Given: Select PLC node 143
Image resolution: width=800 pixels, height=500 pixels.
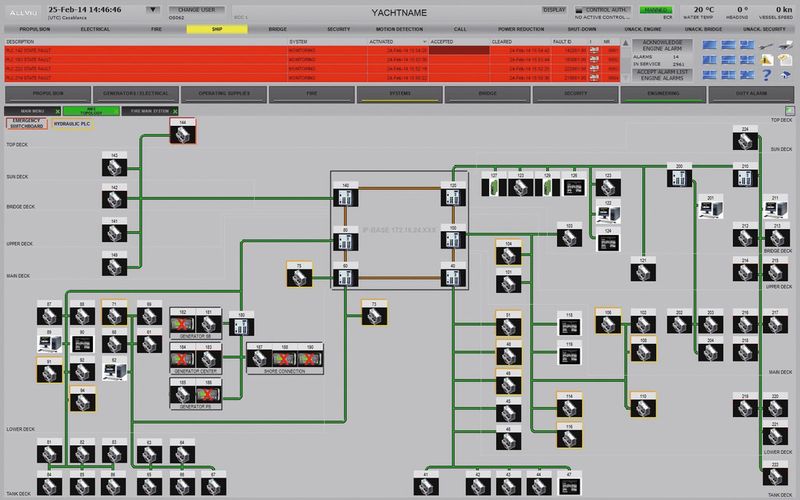Looking at the screenshot, I should point(114,164).
